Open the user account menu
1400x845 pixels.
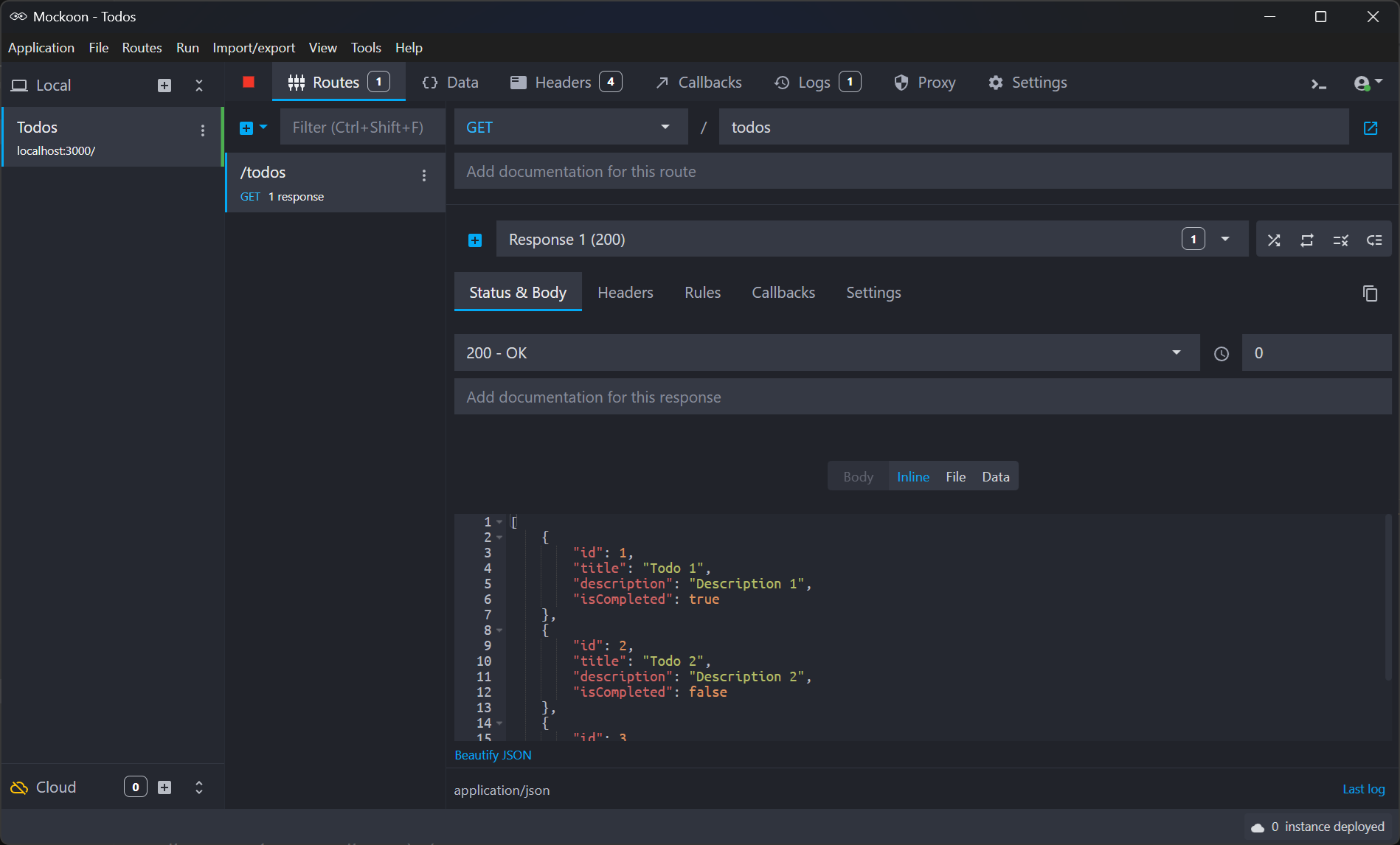coord(1368,83)
